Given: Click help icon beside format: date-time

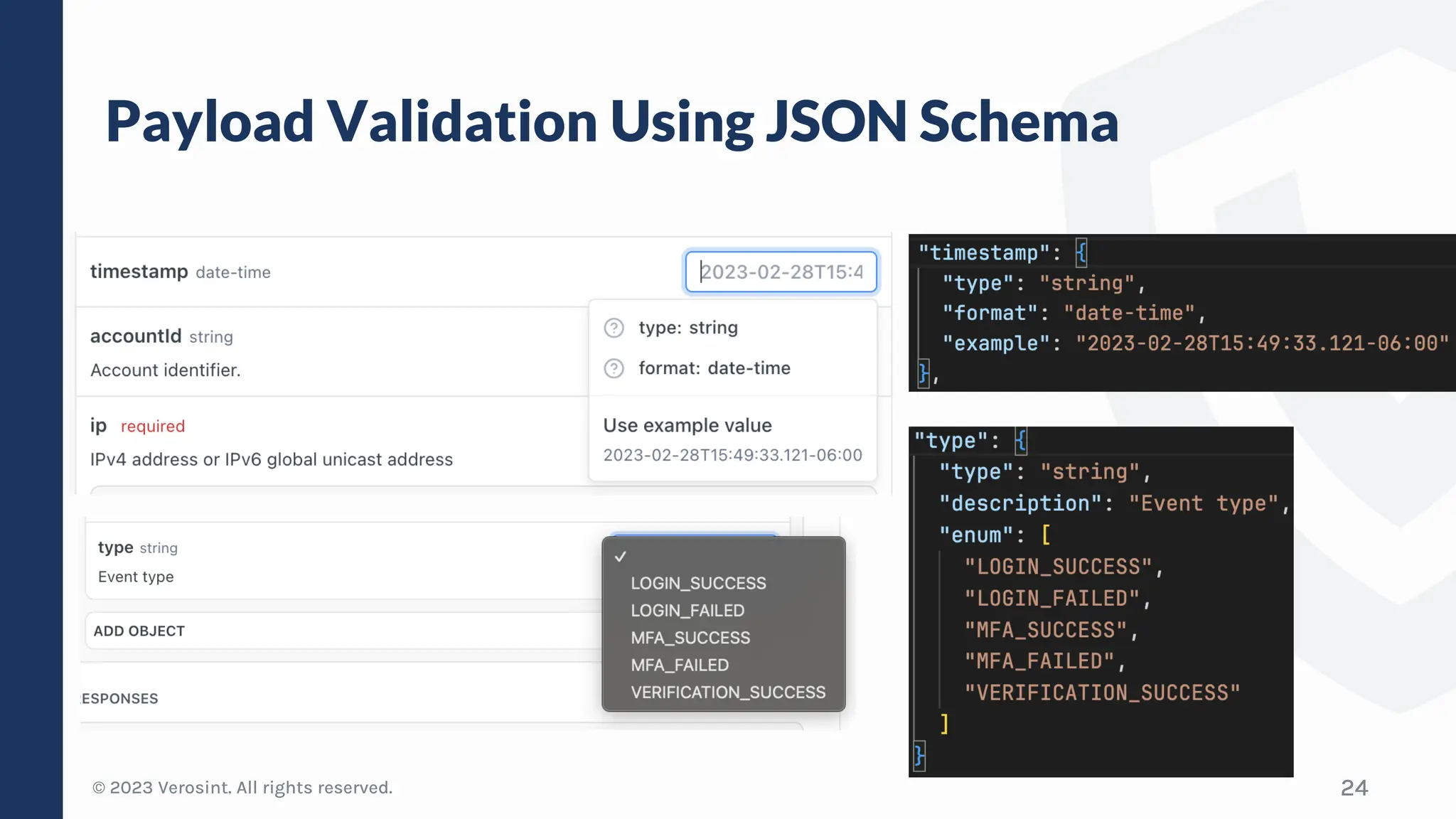Looking at the screenshot, I should pos(614,368).
